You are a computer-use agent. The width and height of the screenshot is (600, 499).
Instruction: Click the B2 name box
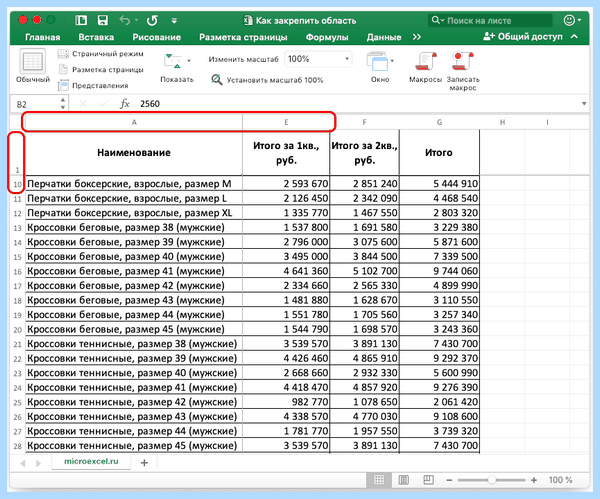coord(35,104)
